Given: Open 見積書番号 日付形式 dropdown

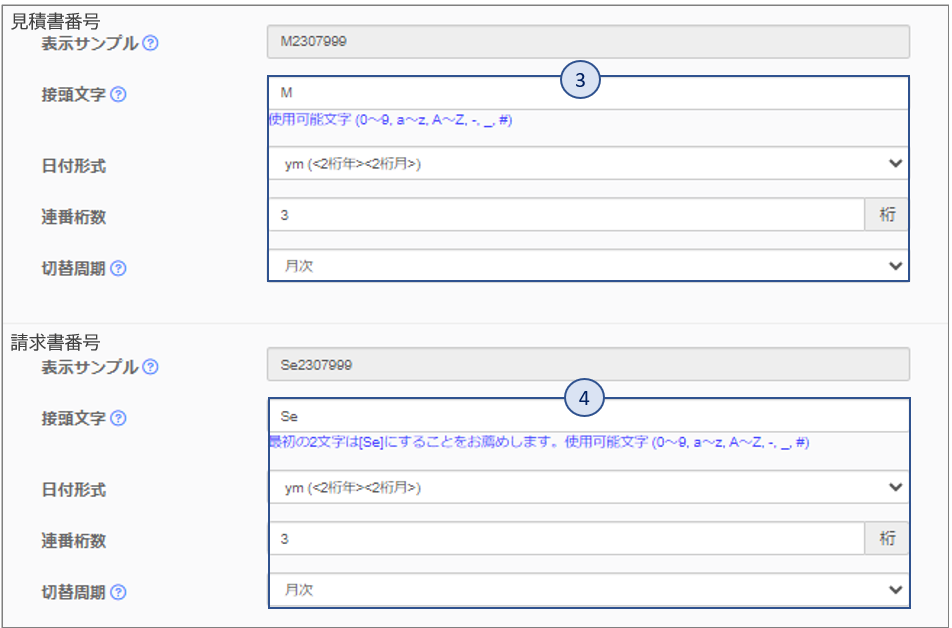Looking at the screenshot, I should point(588,163).
